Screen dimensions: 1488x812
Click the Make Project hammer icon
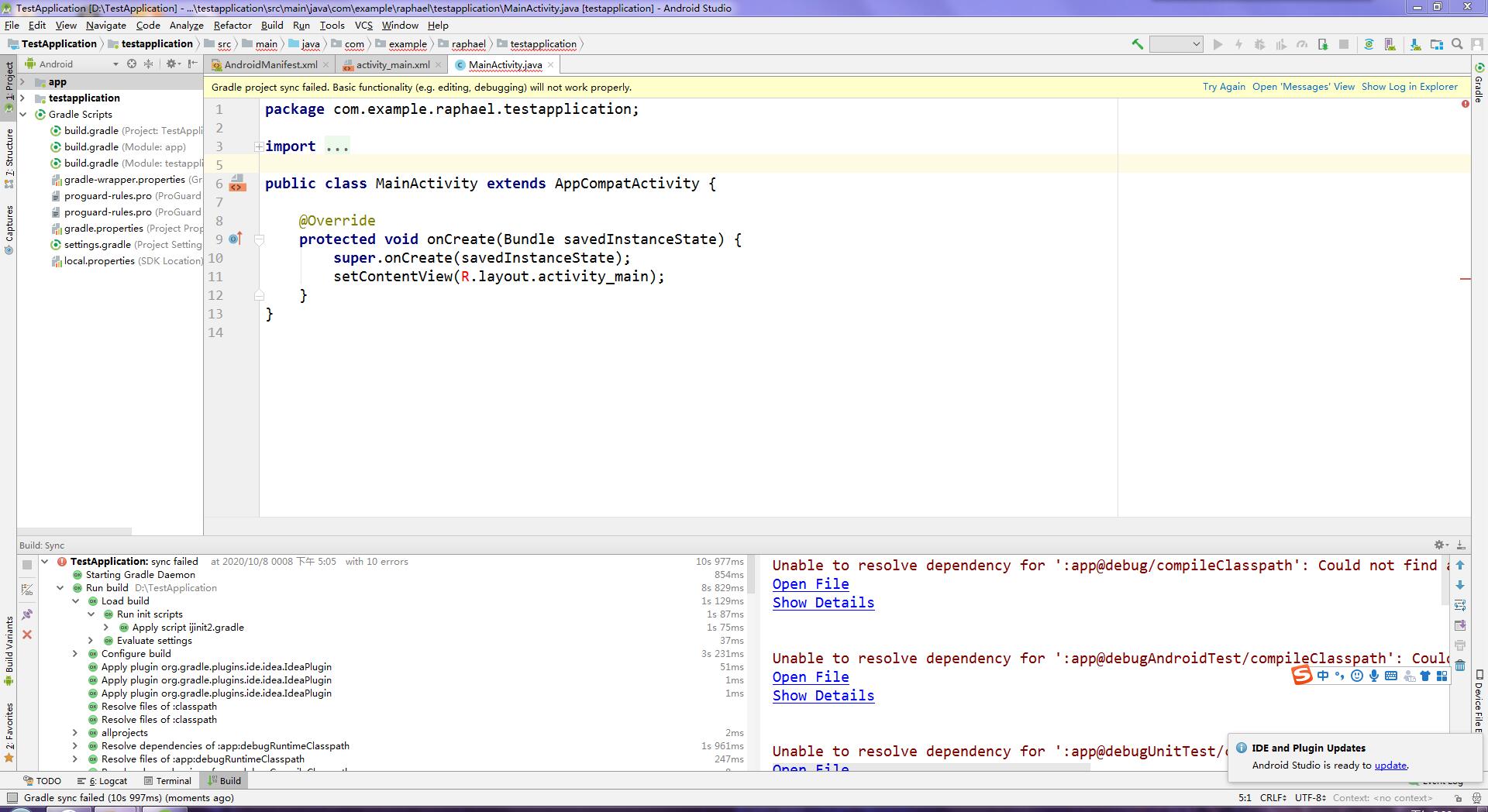[x=1137, y=44]
